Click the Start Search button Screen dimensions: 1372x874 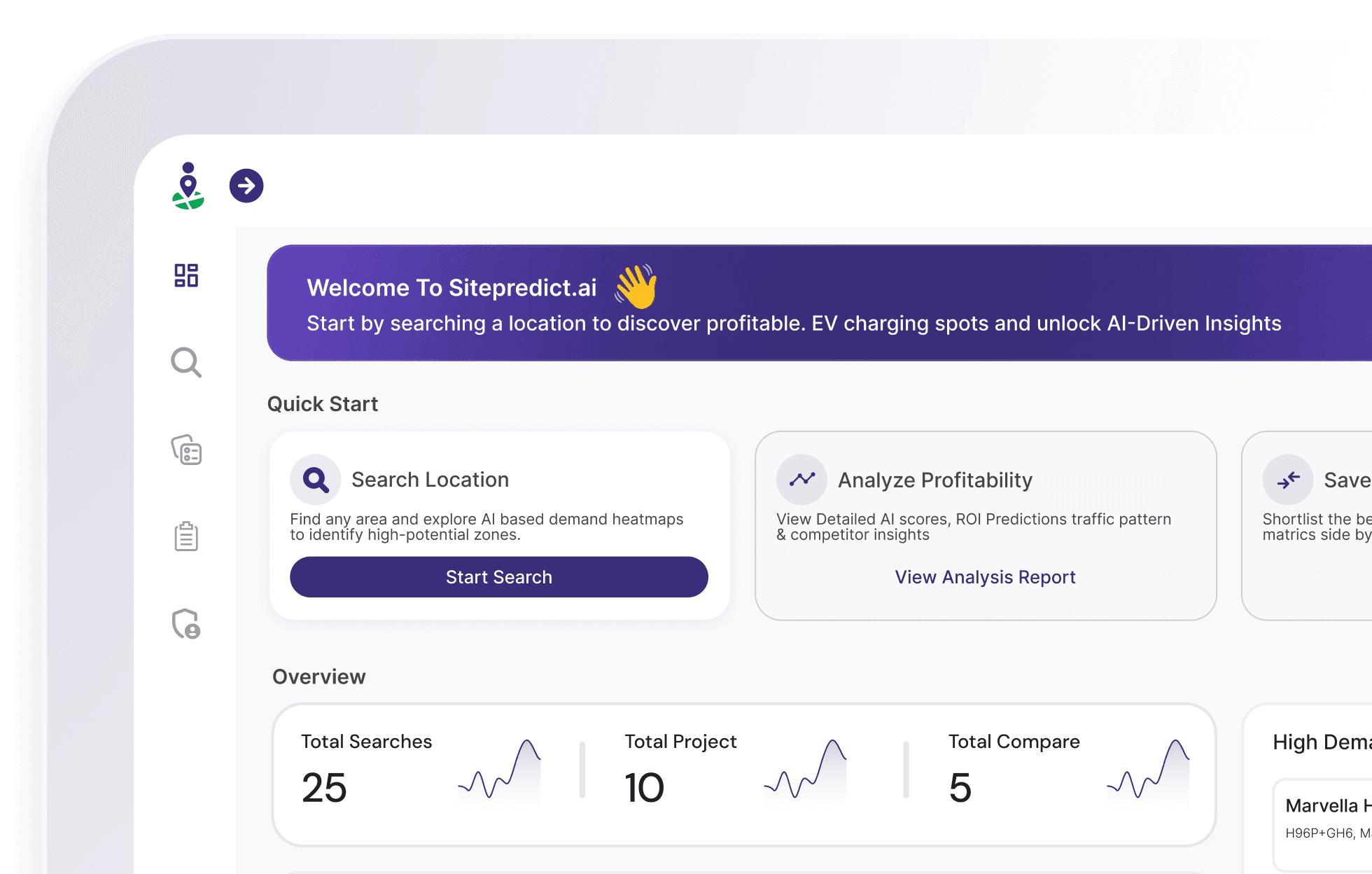[499, 577]
